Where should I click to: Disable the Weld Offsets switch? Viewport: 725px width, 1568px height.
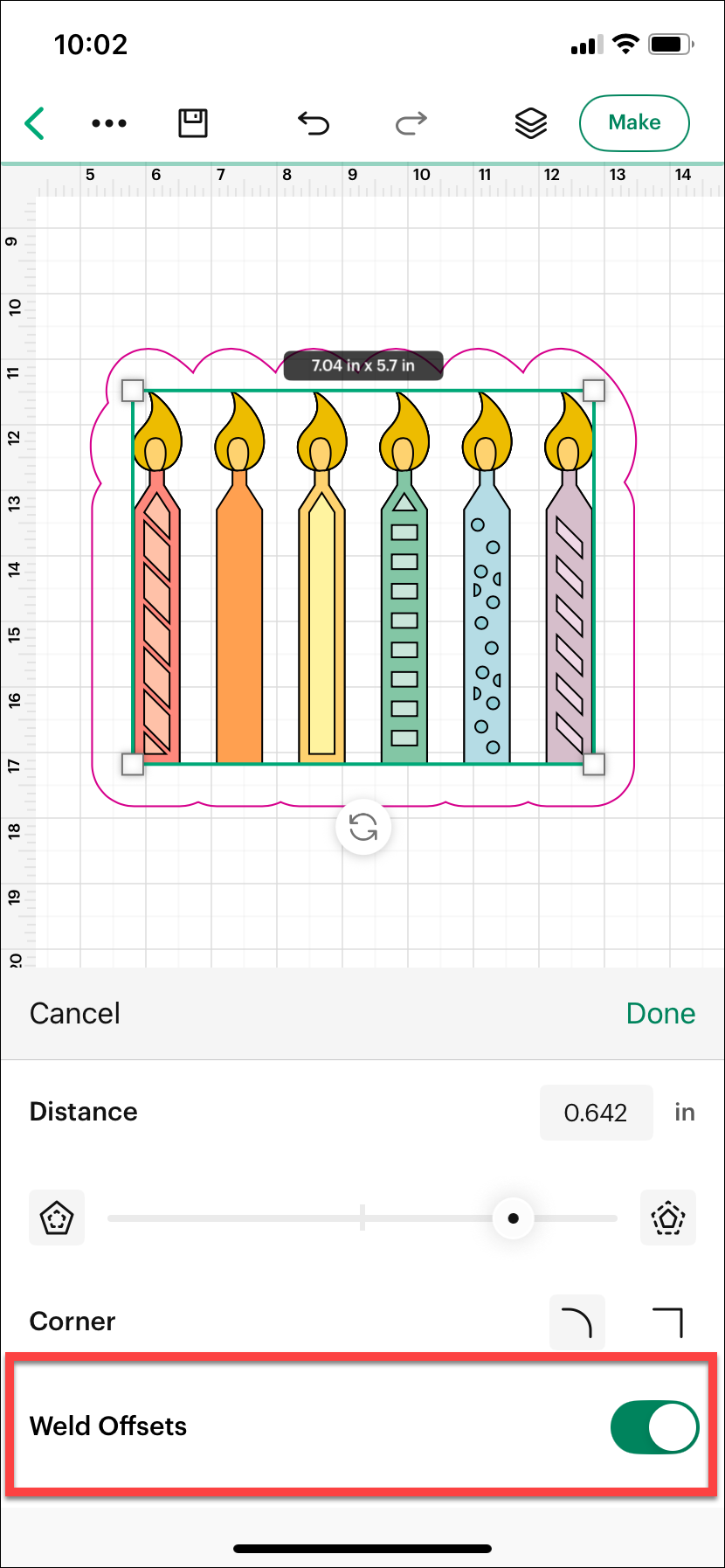point(654,1427)
